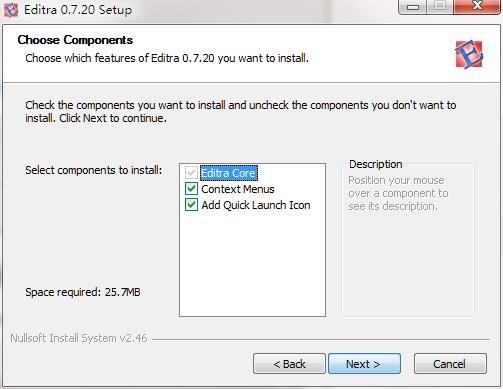Click the Editra 0.7.20 Setup title text

[x=78, y=10]
